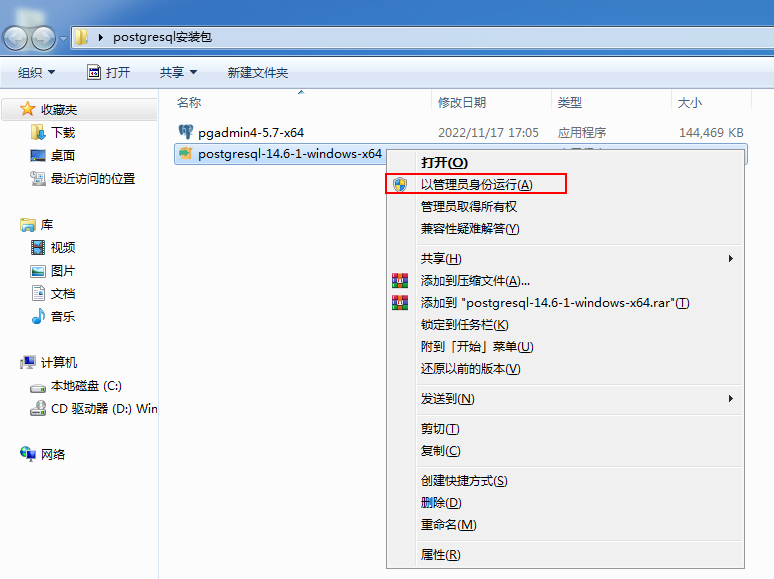Choose 管理员取得所有权 in the context menu
774x579 pixels.
[x=469, y=206]
